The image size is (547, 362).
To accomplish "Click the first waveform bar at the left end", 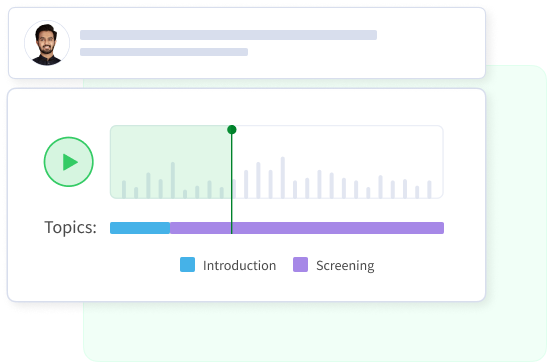I will pos(124,189).
